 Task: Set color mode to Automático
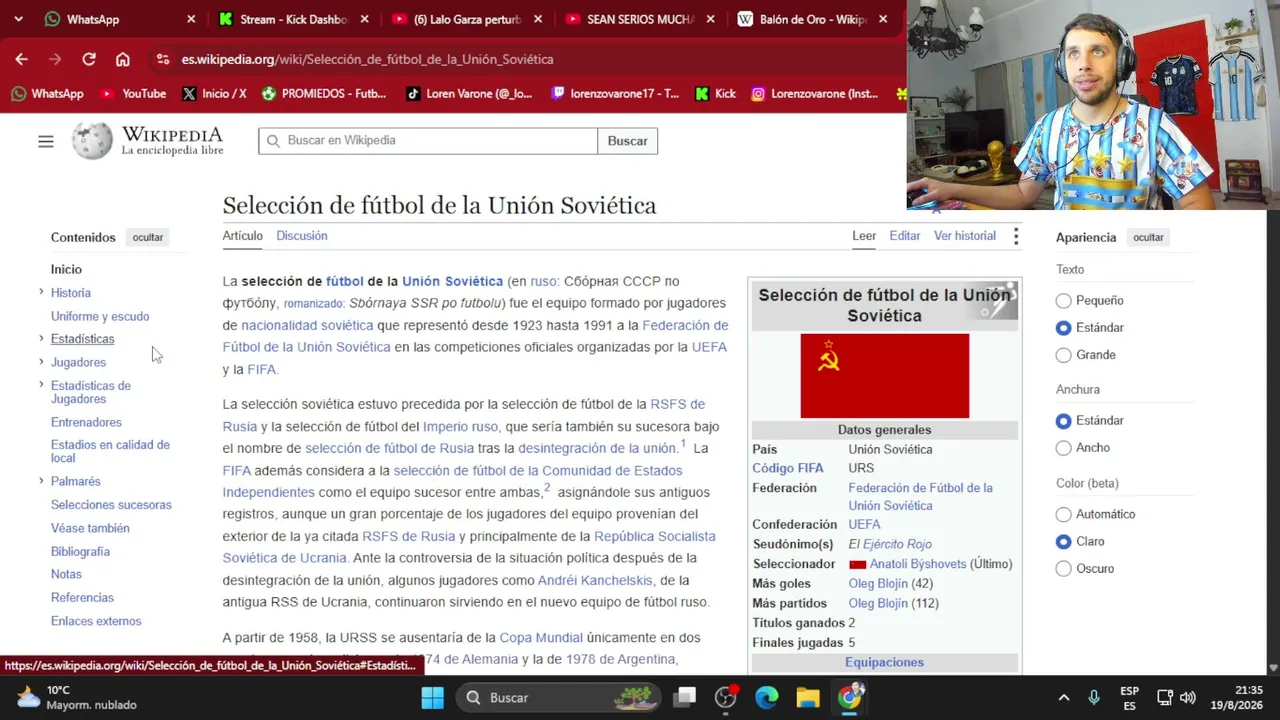[x=1064, y=514]
